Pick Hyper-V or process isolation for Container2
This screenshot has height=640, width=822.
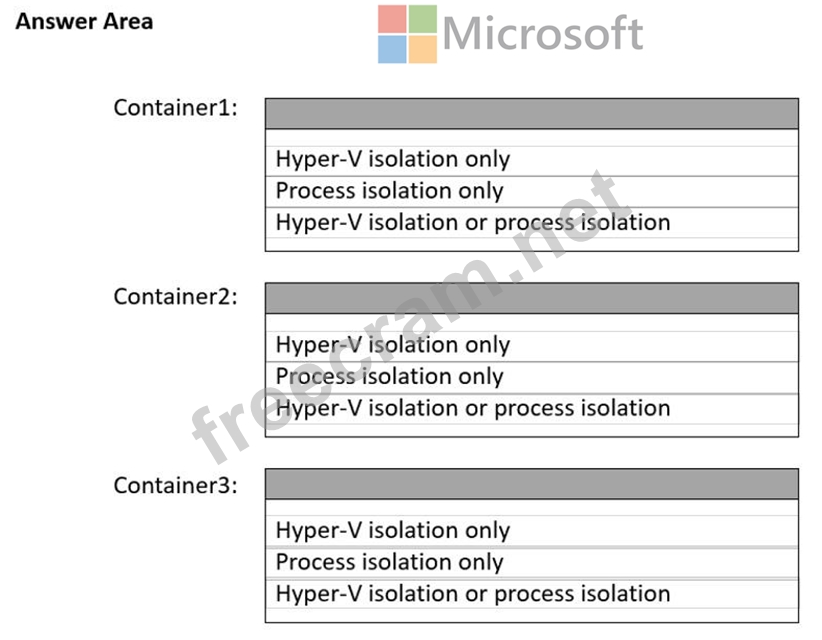(473, 408)
